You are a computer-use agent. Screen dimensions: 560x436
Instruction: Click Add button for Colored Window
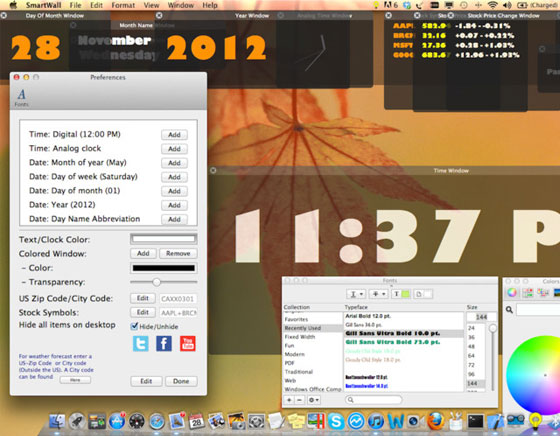click(143, 253)
